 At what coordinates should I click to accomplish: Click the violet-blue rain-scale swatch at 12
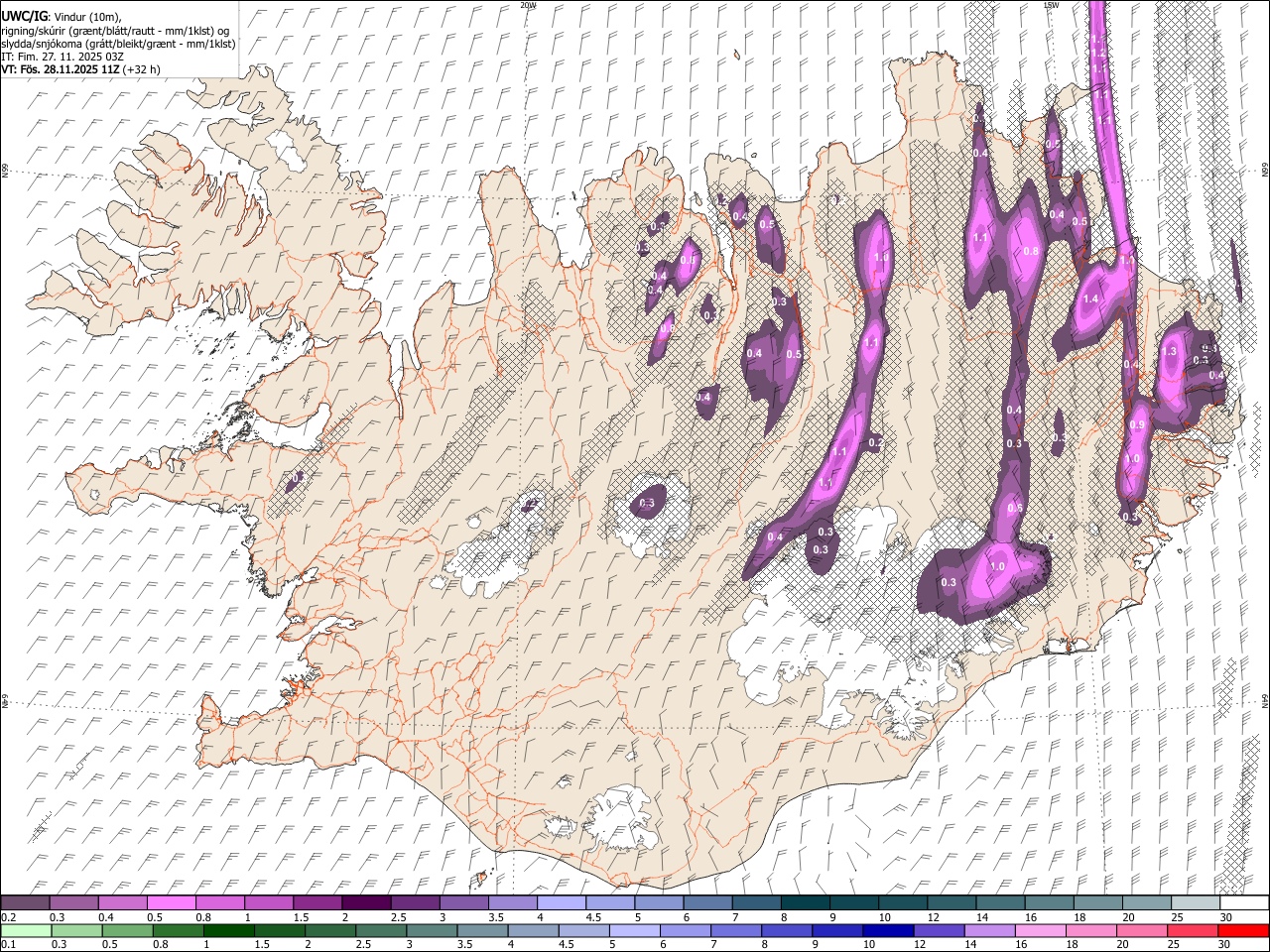coord(938,930)
